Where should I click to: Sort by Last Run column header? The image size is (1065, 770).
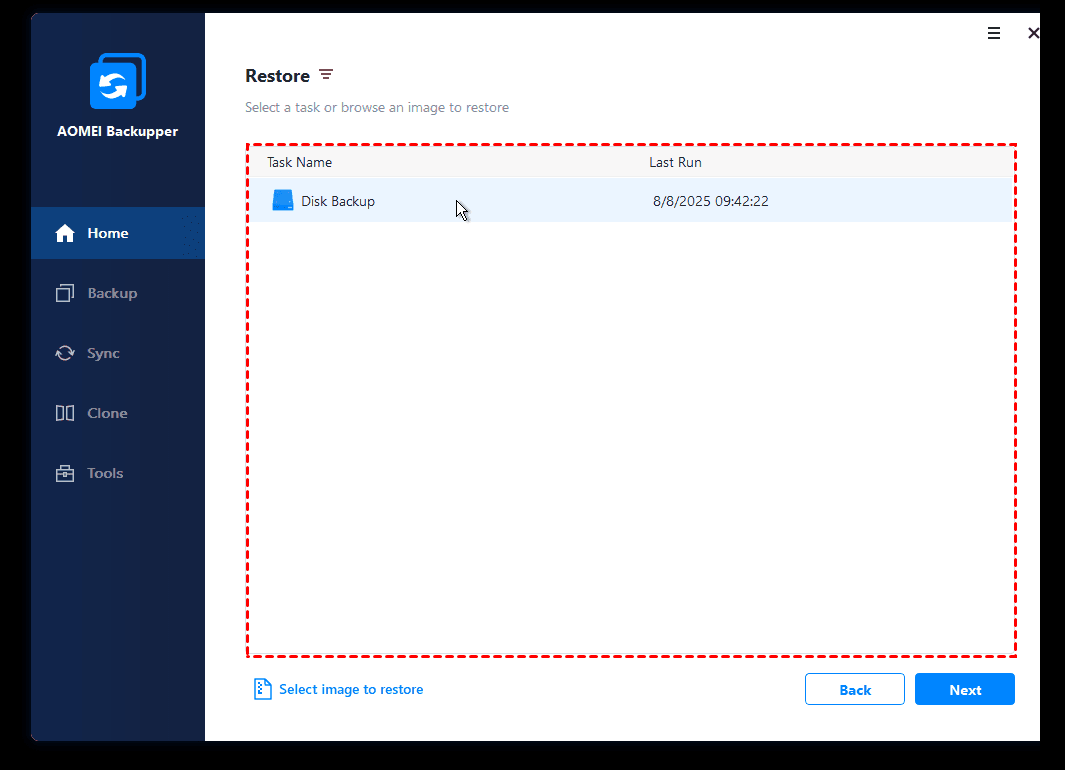[x=675, y=162]
